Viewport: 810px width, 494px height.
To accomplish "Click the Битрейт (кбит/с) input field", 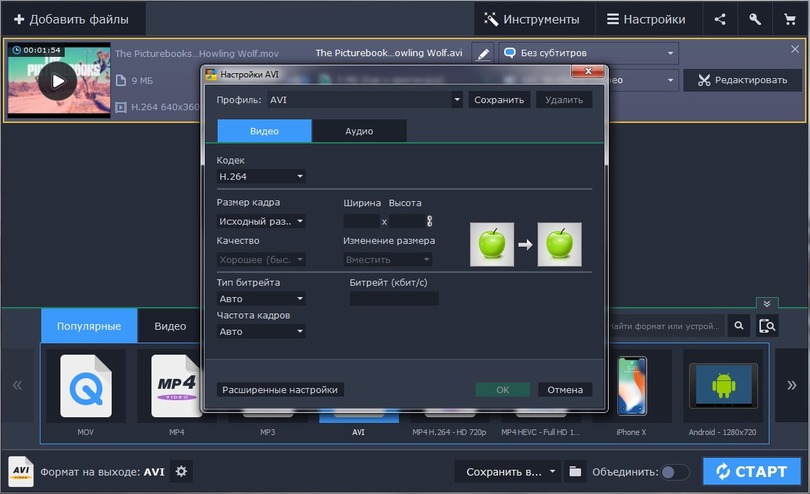I will point(393,298).
